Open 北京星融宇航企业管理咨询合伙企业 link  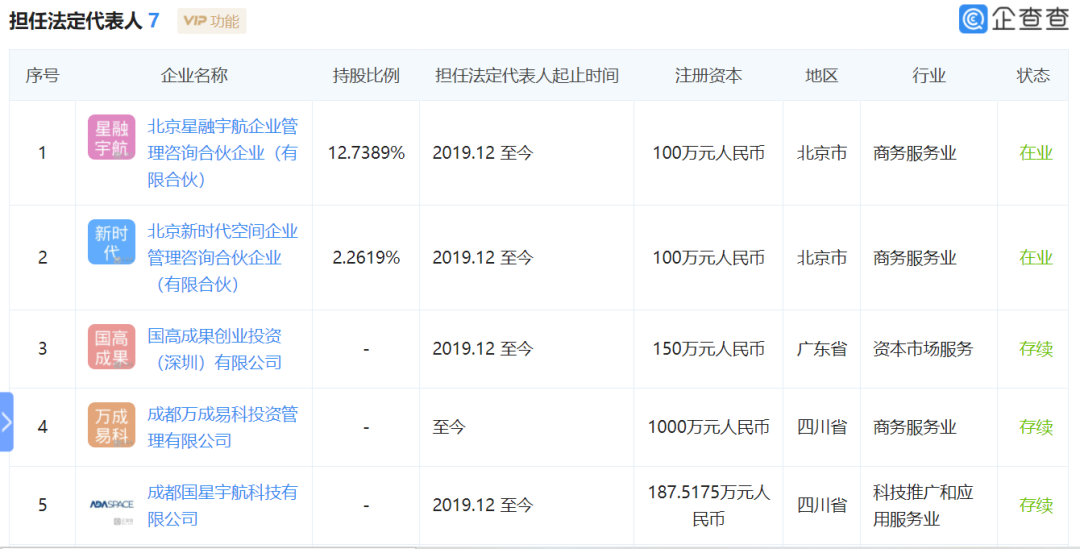click(222, 153)
